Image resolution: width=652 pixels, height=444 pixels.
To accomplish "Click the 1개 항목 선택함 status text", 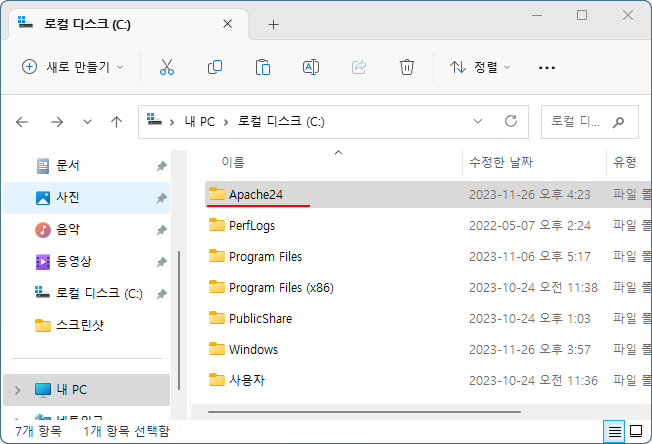I will 126,431.
